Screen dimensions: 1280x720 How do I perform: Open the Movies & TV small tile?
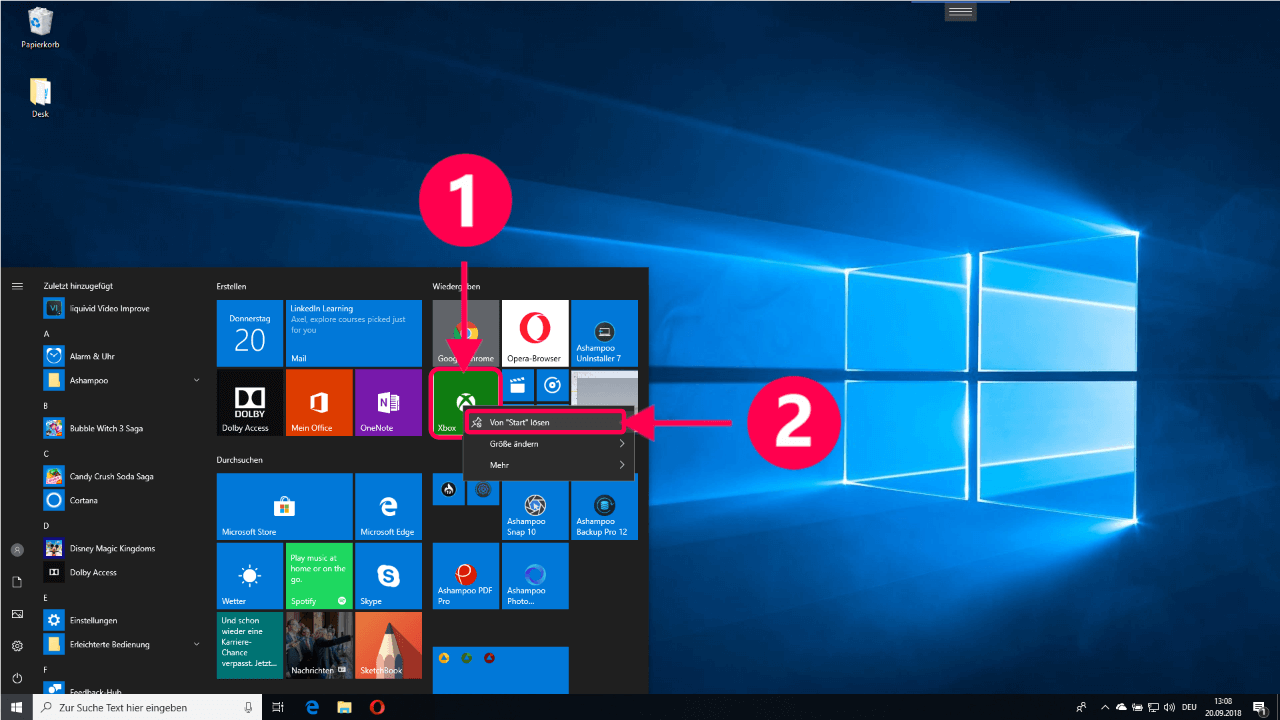tap(518, 385)
